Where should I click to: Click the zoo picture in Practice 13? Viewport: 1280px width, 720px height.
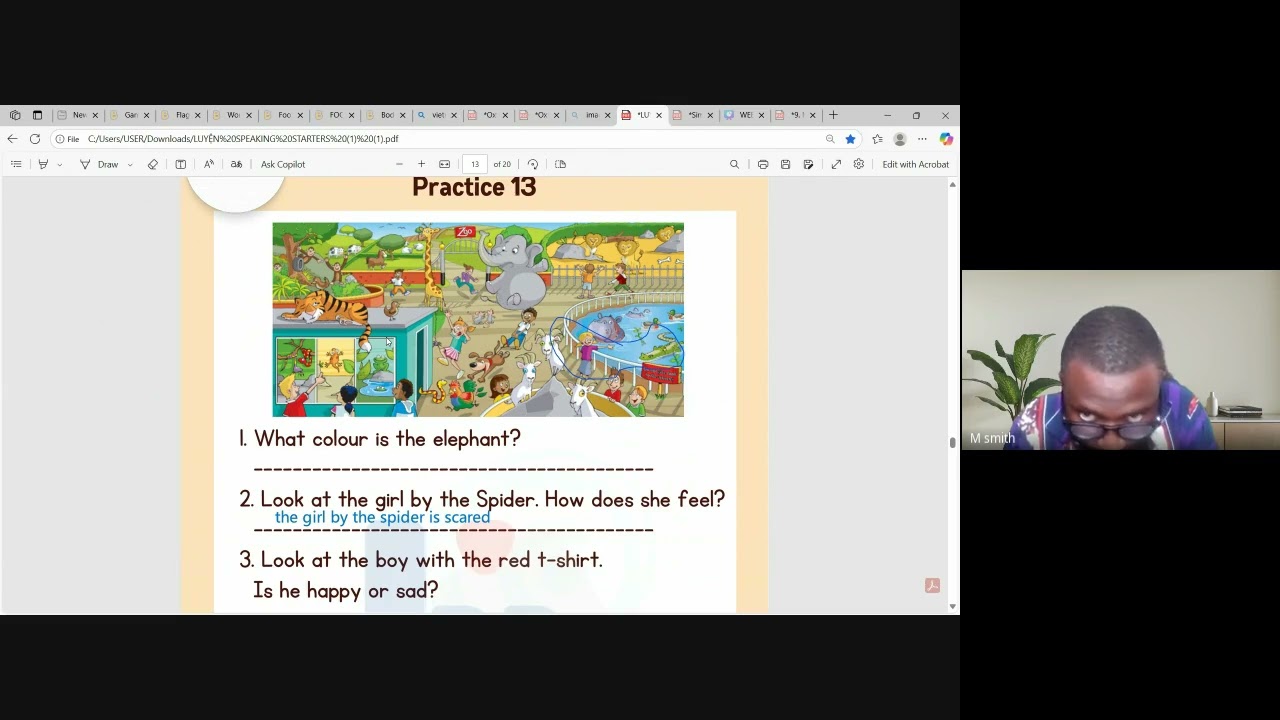point(478,319)
